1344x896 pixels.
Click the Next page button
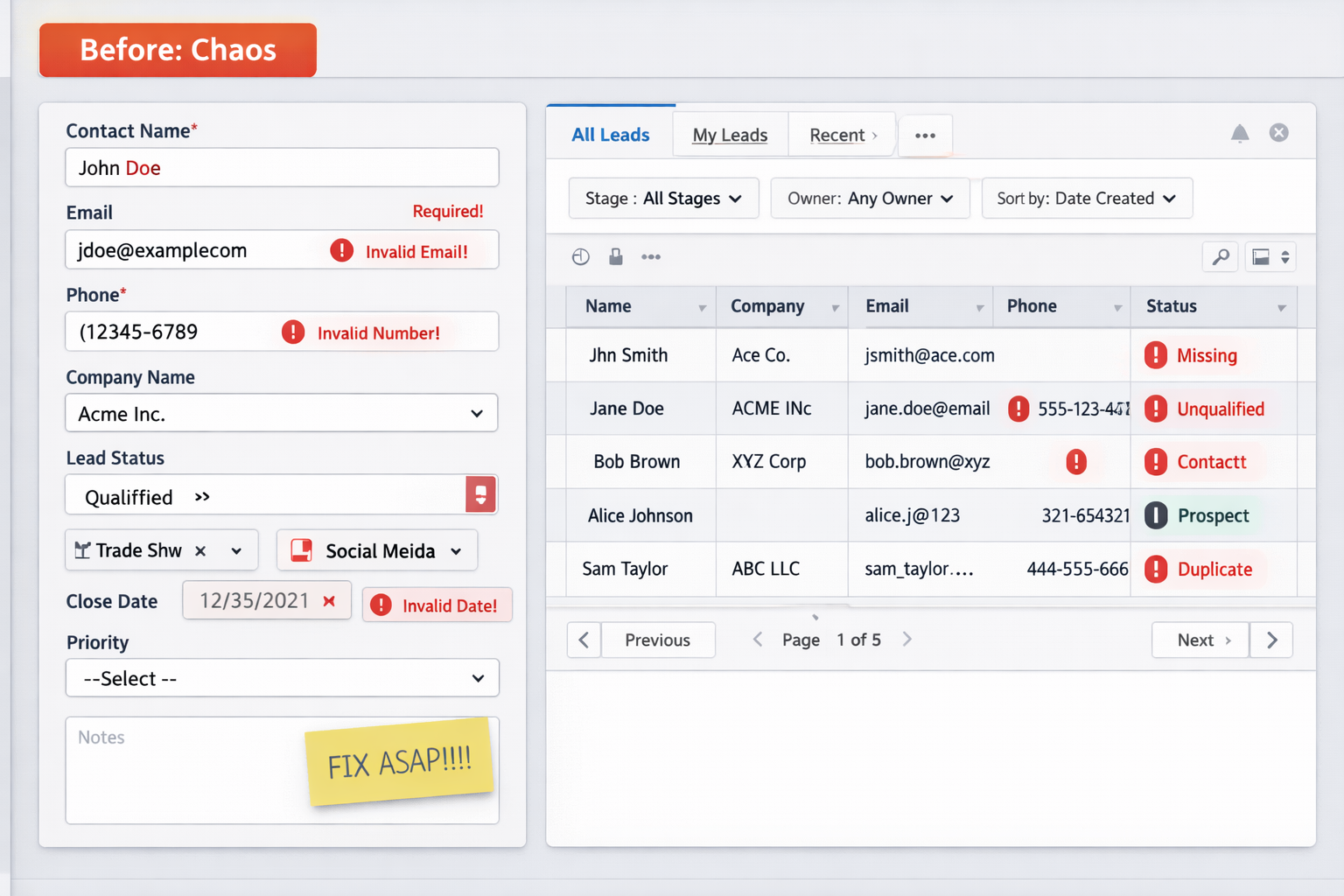(x=1200, y=640)
